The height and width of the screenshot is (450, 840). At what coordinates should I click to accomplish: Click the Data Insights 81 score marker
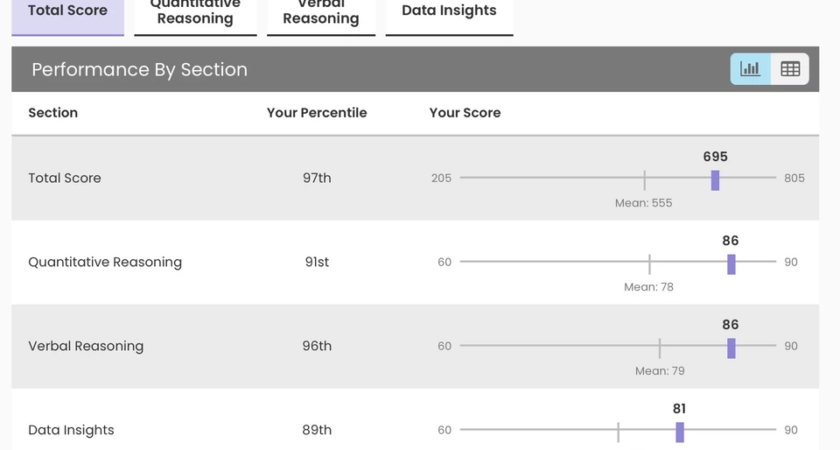click(x=680, y=432)
